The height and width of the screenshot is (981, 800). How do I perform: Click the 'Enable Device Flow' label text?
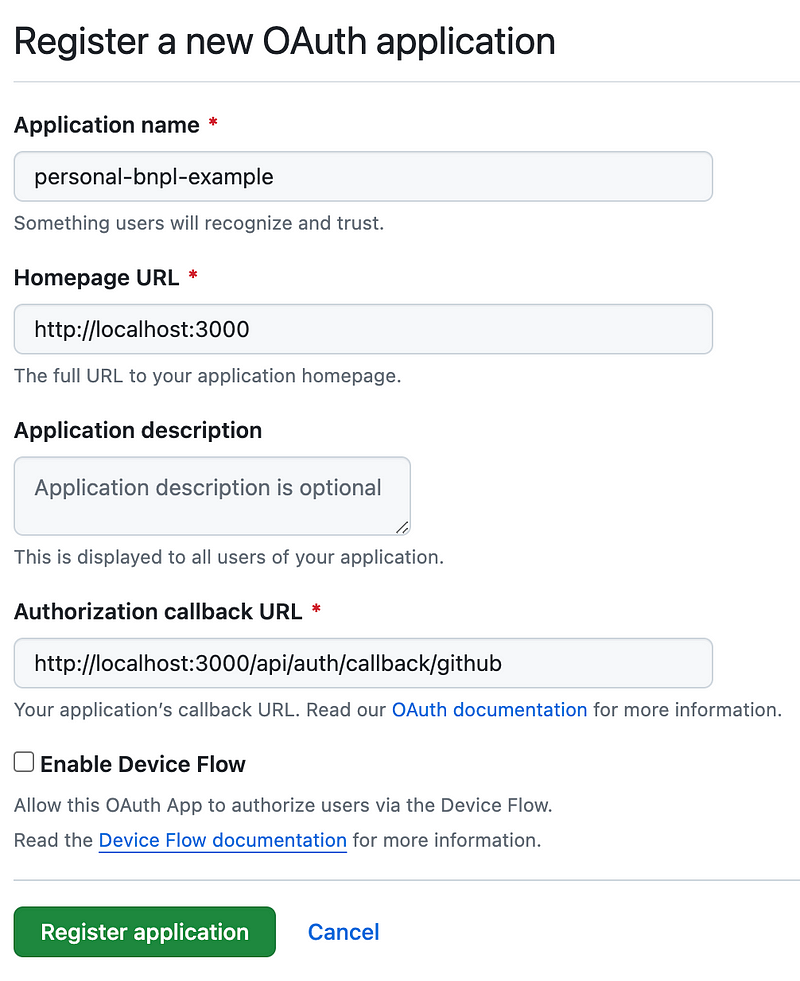pyautogui.click(x=143, y=765)
